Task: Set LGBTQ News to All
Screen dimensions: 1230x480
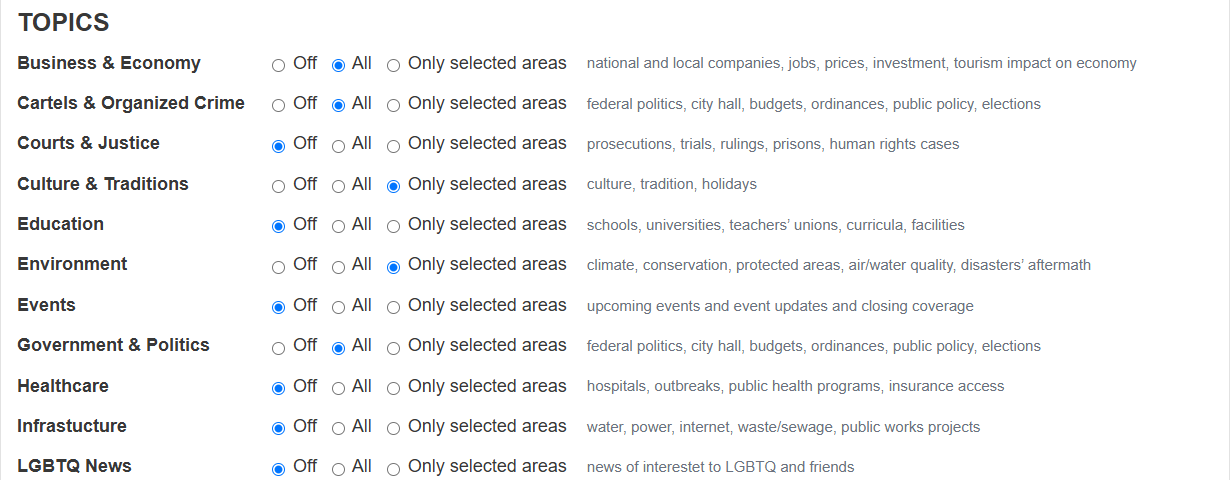Action: 338,469
